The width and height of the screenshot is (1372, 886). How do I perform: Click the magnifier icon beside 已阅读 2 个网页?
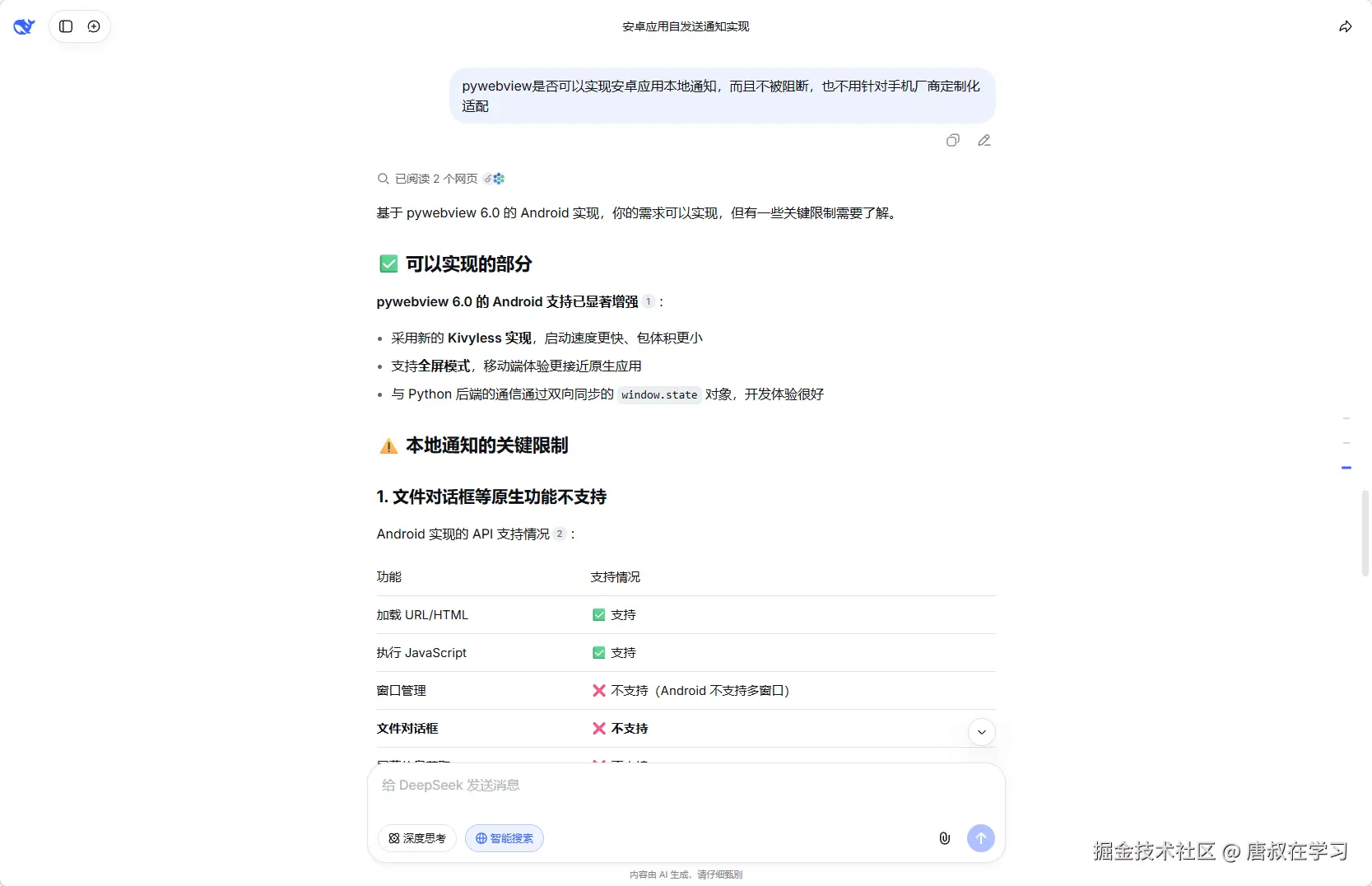(x=383, y=179)
